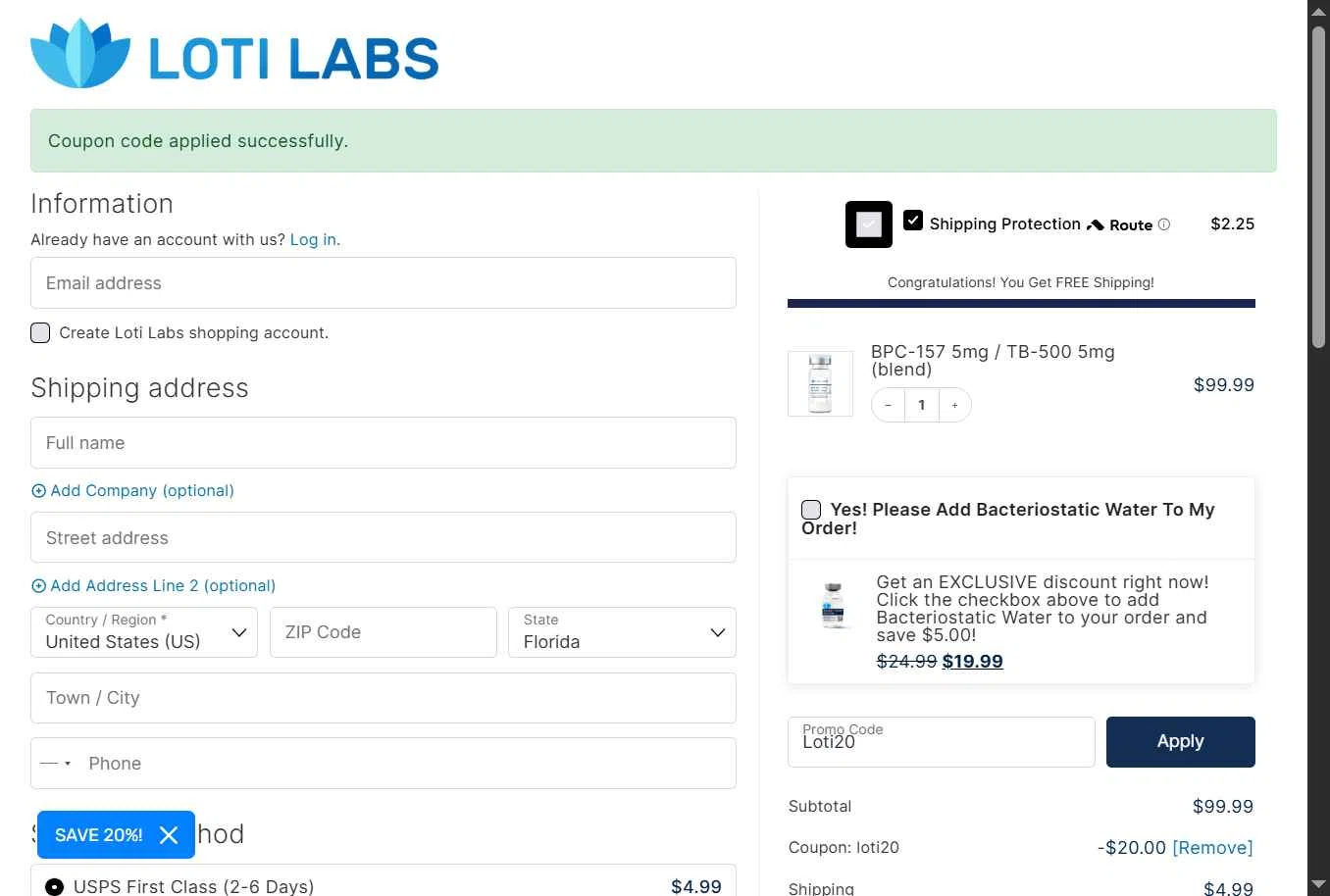Close the SAVE 20% popup with X
The height and width of the screenshot is (896, 1330).
[x=169, y=835]
